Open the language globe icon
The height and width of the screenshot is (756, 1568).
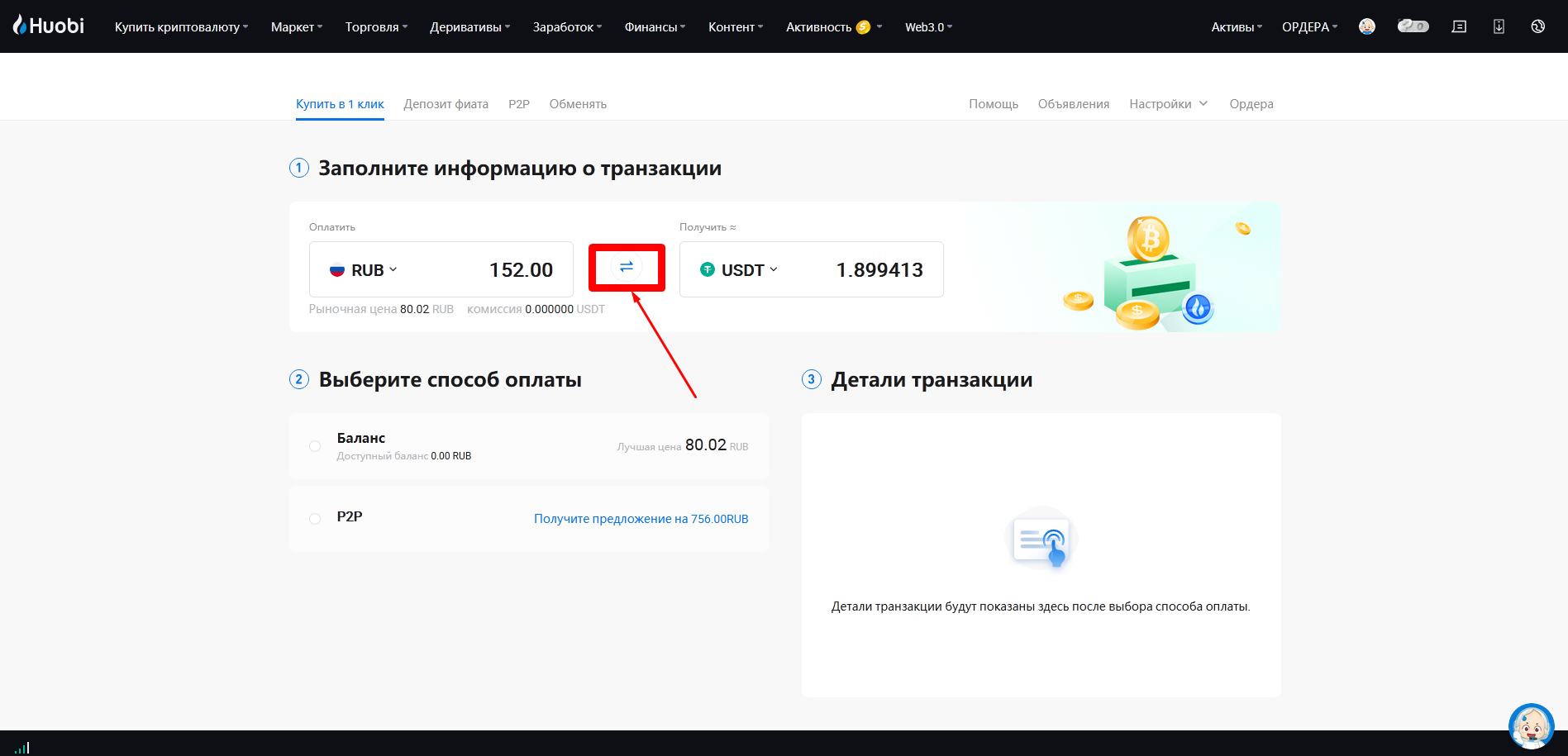point(1537,26)
